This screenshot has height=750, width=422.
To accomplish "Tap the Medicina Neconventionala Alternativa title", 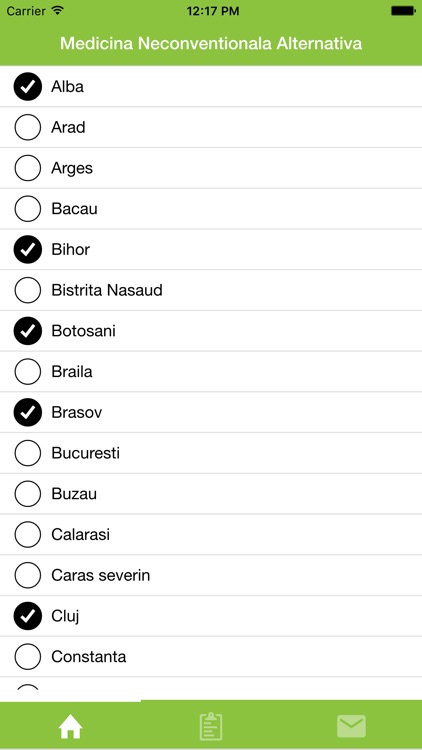I will pos(211,44).
